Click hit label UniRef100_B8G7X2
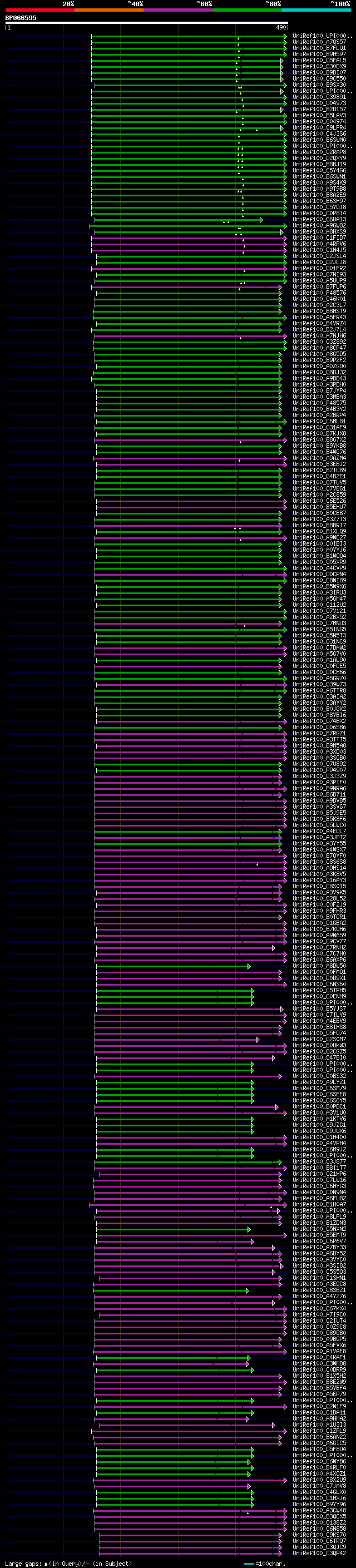 click(319, 439)
